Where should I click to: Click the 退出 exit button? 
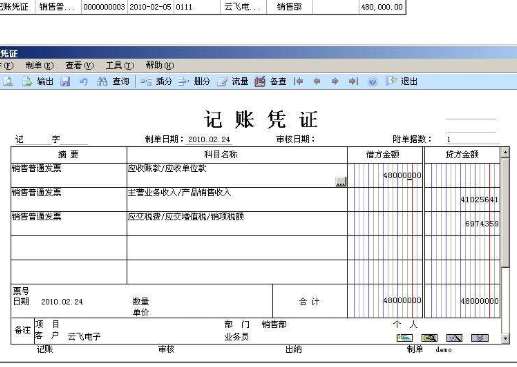tap(402, 81)
